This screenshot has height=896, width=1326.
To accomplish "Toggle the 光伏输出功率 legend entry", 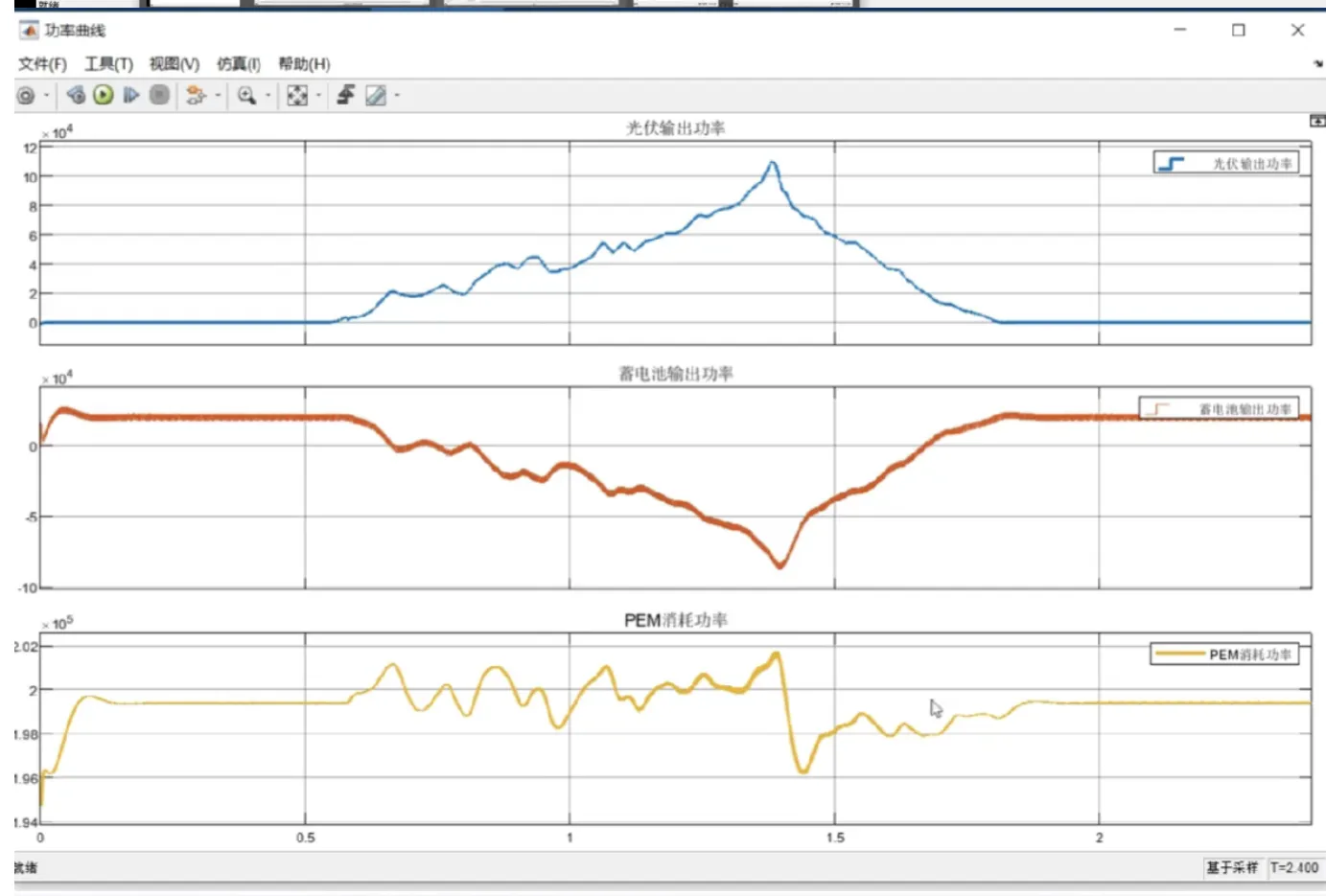I will [x=1226, y=164].
